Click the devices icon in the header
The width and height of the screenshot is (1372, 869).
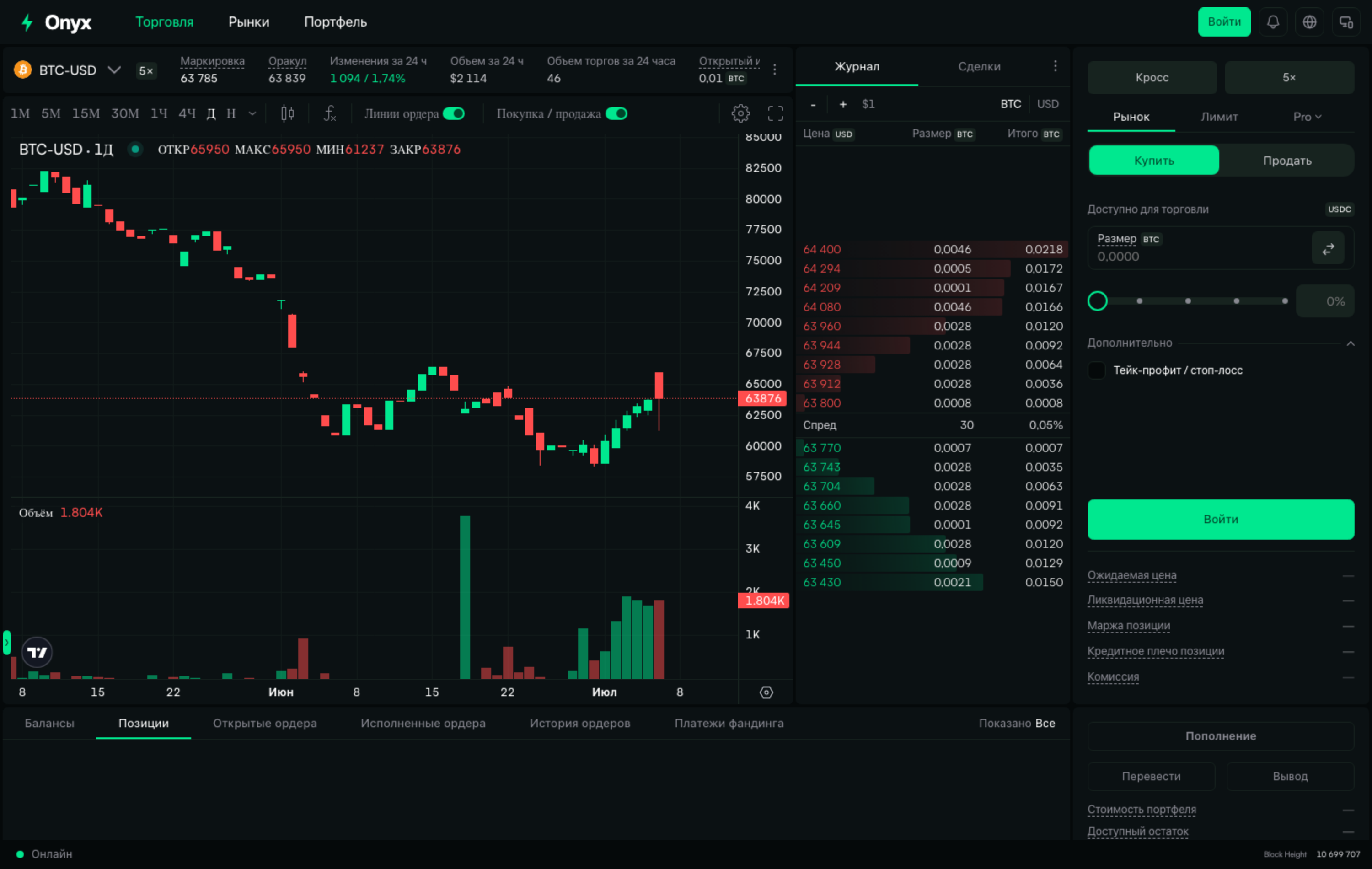pos(1346,22)
